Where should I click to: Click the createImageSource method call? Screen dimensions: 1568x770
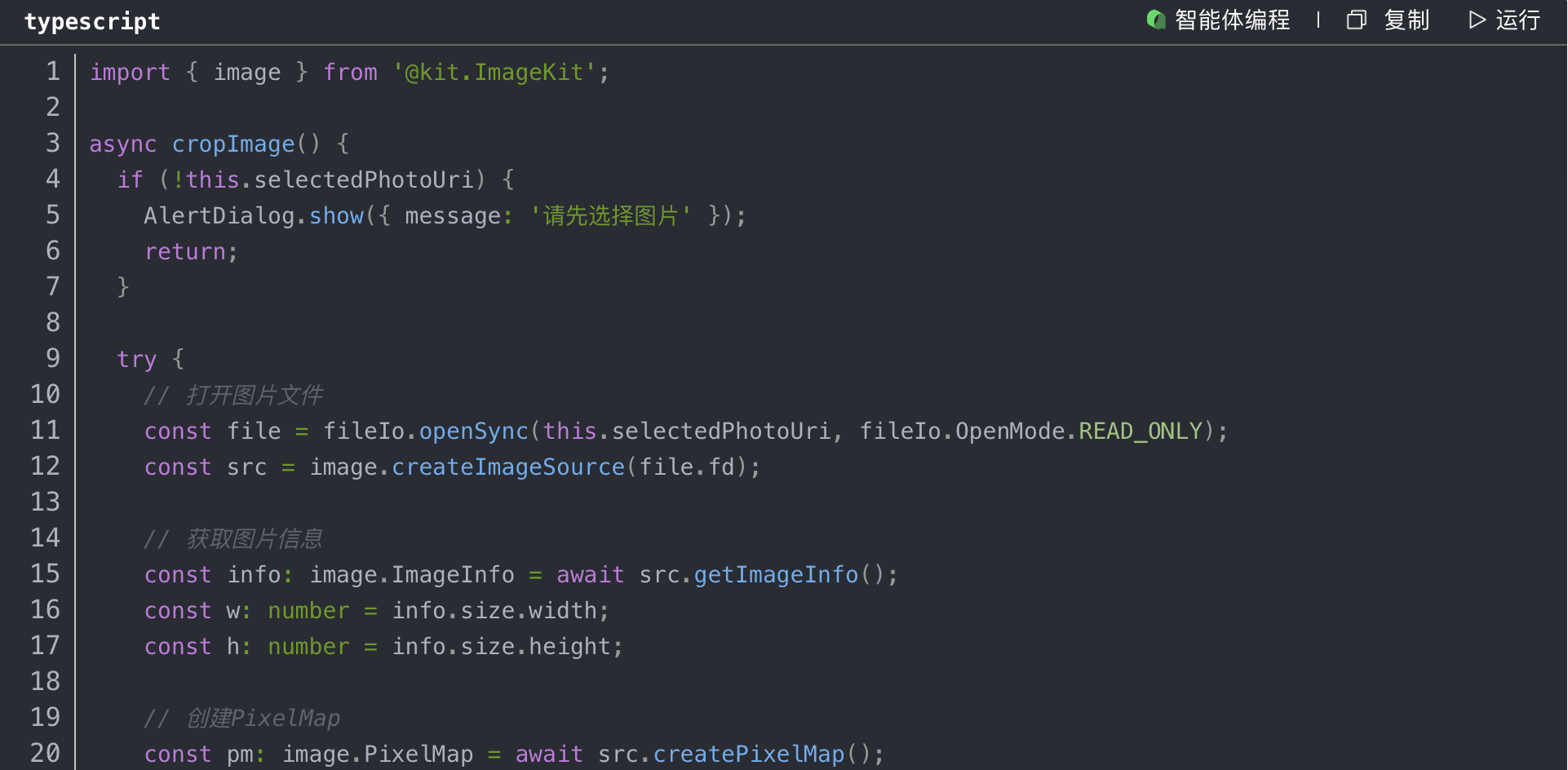pyautogui.click(x=508, y=467)
